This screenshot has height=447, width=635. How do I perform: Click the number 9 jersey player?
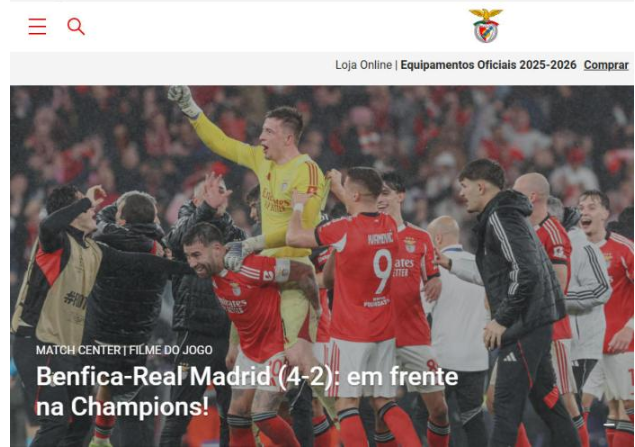pyautogui.click(x=360, y=283)
